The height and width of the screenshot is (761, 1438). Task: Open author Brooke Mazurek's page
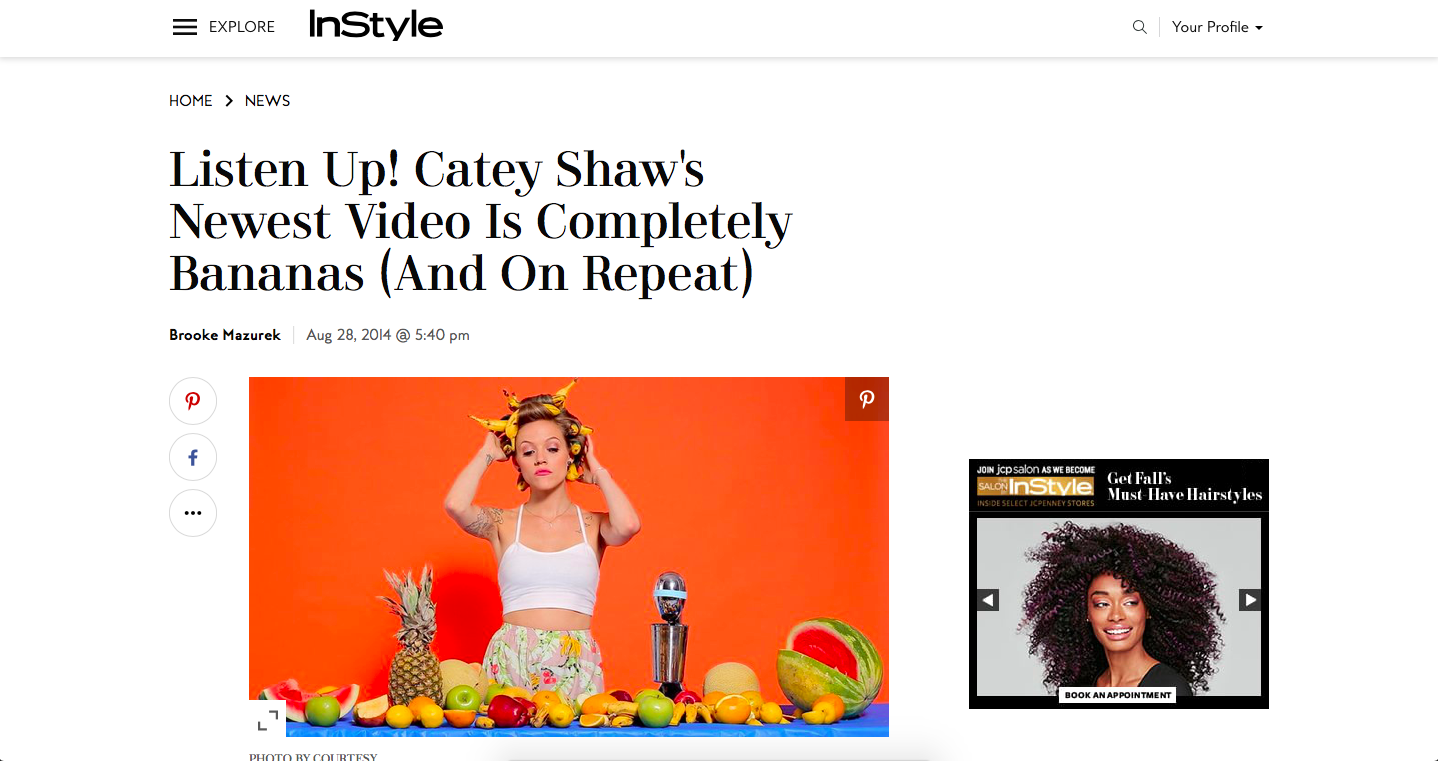coord(225,335)
